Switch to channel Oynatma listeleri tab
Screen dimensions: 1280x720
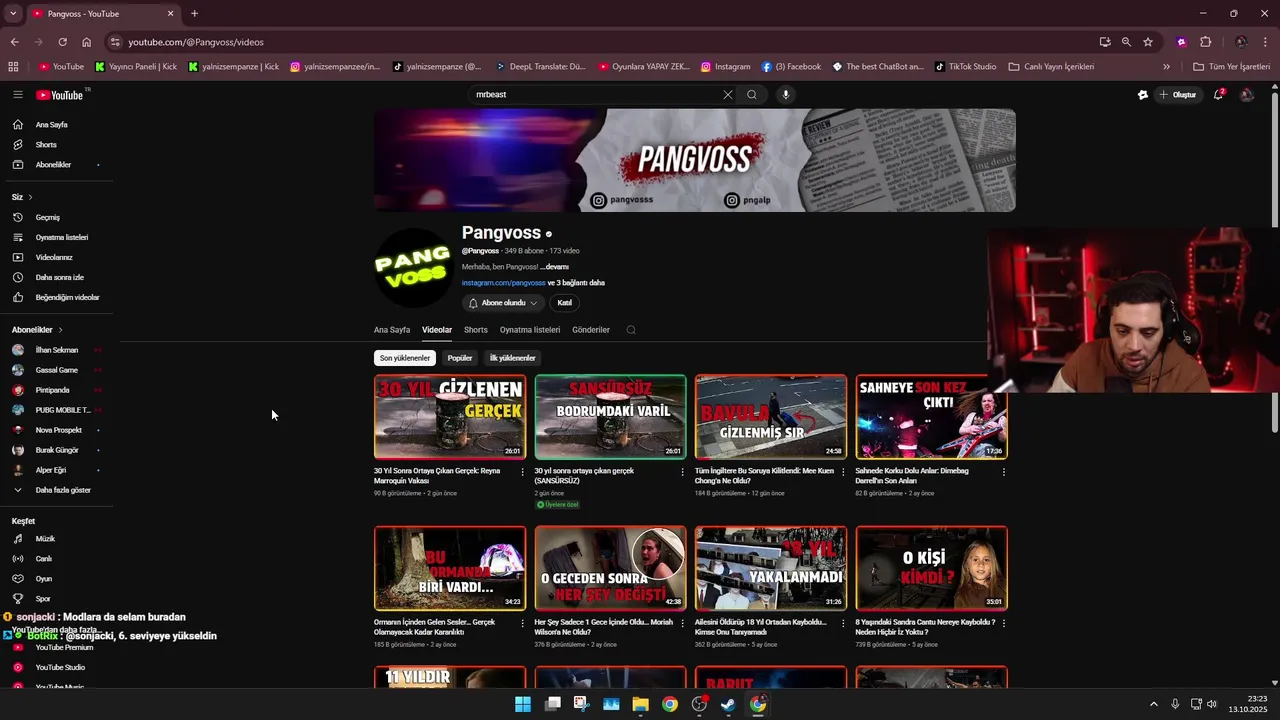click(x=530, y=330)
